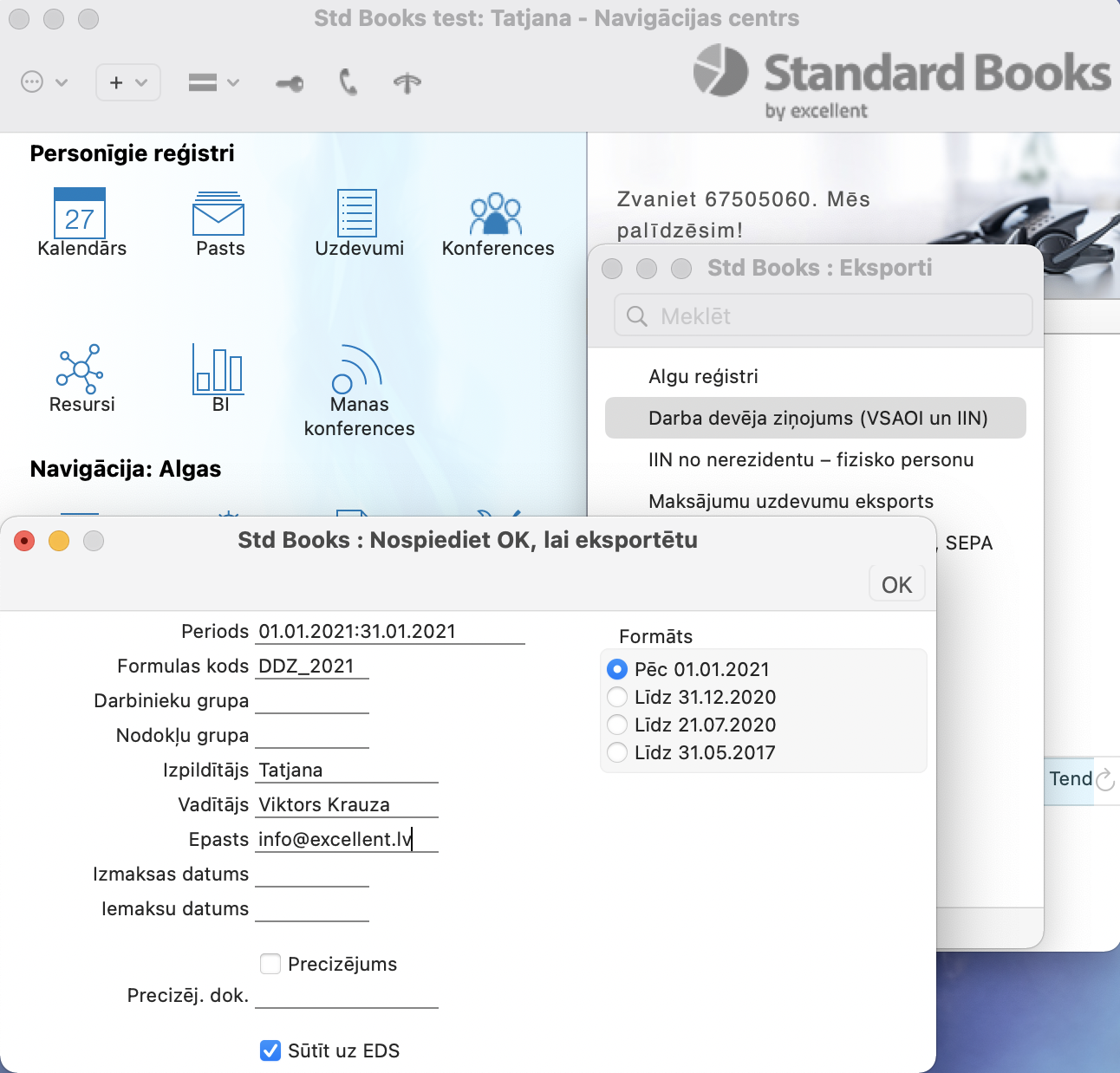1120x1073 pixels.
Task: Open the Kalendārs calendar icon
Action: [x=80, y=213]
